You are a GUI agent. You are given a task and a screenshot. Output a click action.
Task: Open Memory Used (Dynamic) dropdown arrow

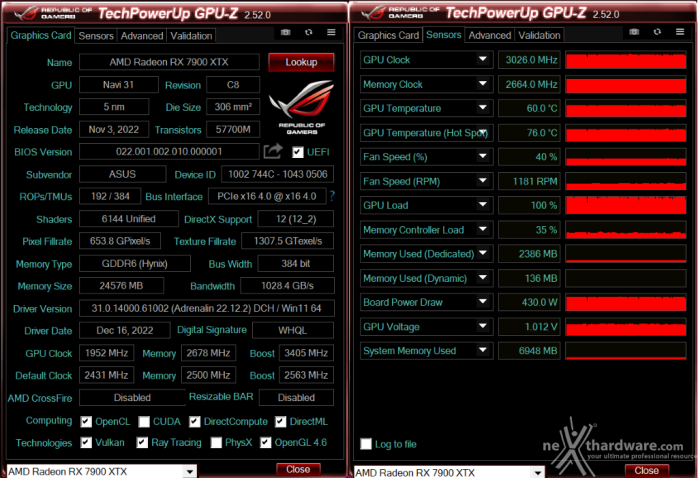click(x=483, y=277)
